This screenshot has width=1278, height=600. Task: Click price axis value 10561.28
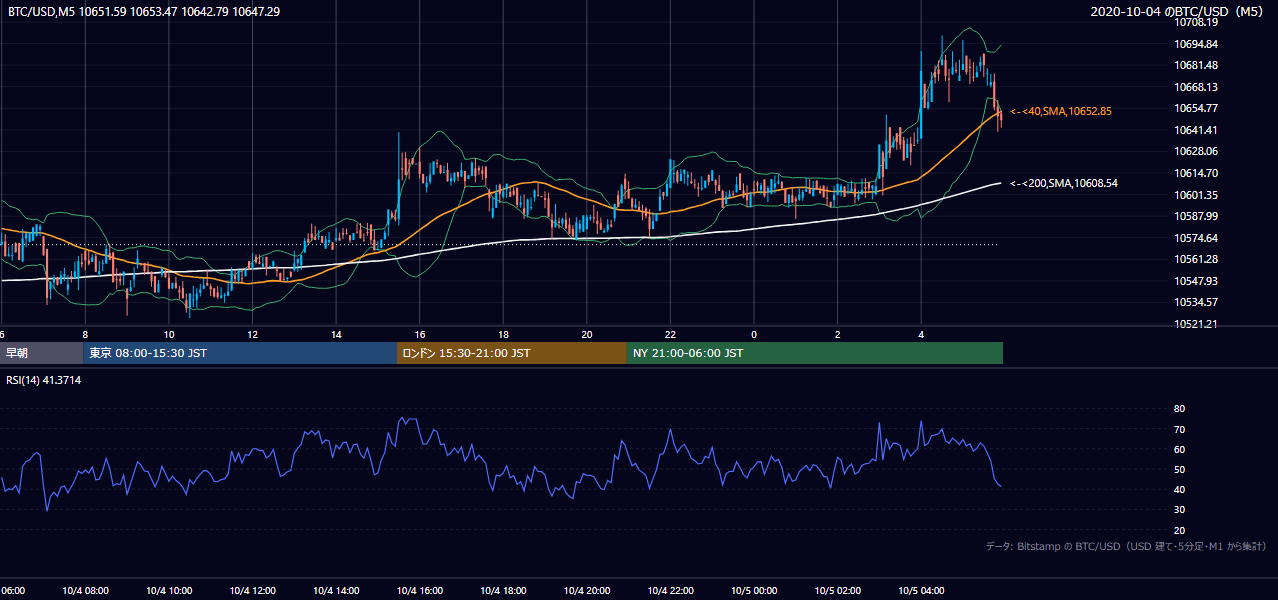click(x=1197, y=259)
